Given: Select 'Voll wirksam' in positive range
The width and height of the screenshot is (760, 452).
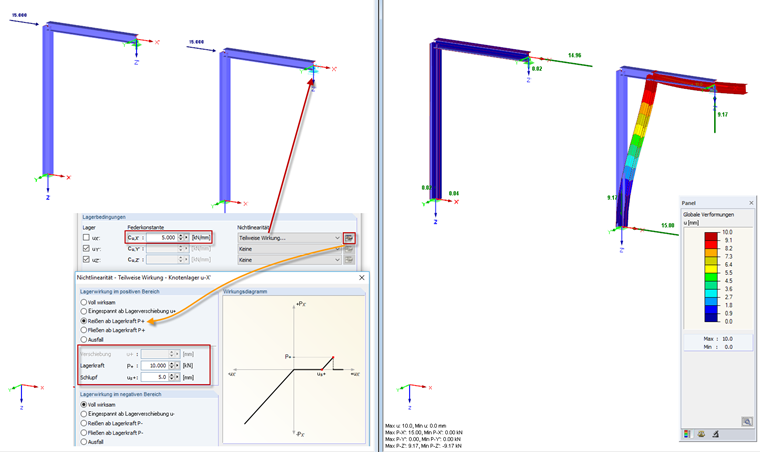Looking at the screenshot, I should [84, 302].
